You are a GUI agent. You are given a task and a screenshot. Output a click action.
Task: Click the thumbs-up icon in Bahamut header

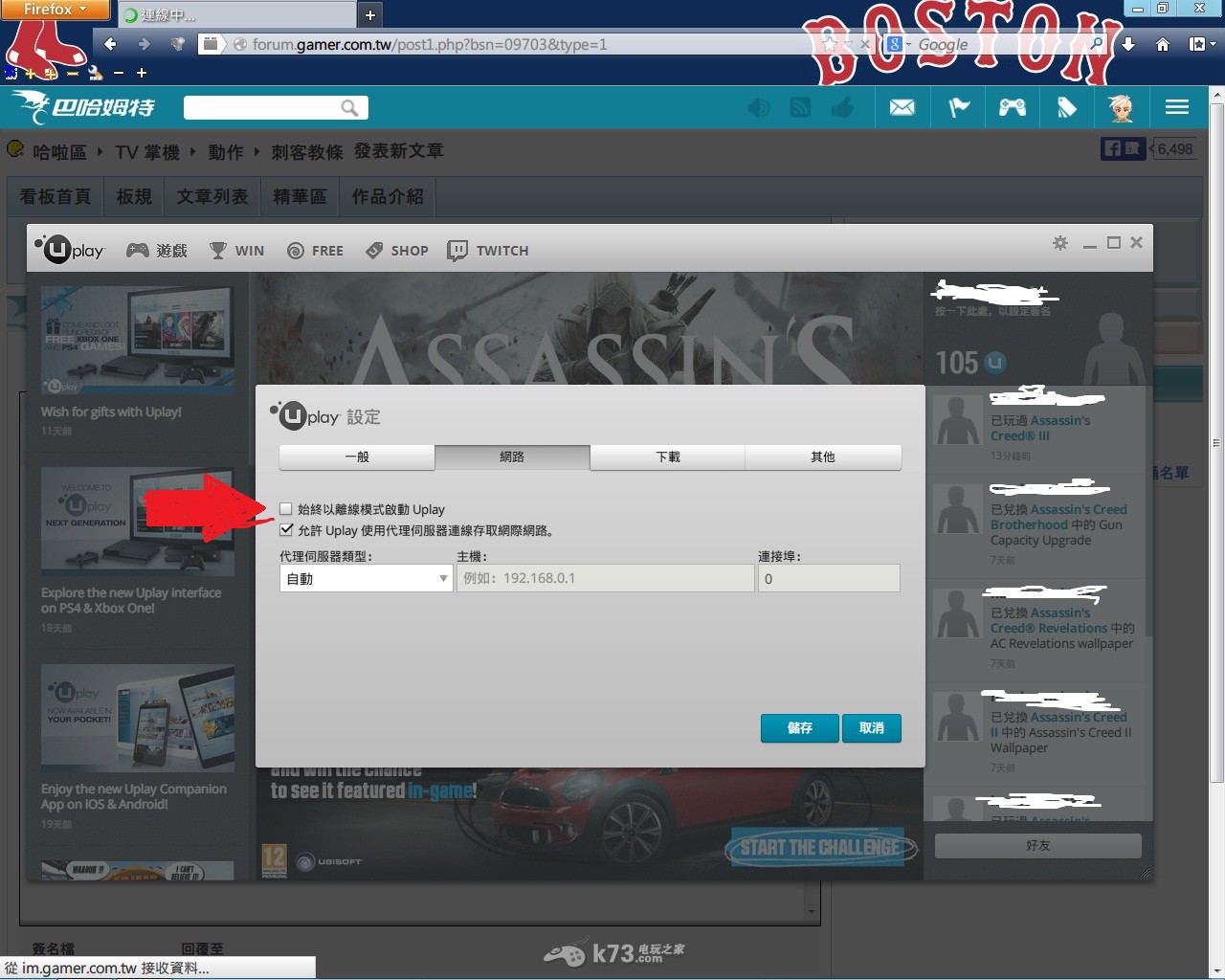pyautogui.click(x=842, y=107)
